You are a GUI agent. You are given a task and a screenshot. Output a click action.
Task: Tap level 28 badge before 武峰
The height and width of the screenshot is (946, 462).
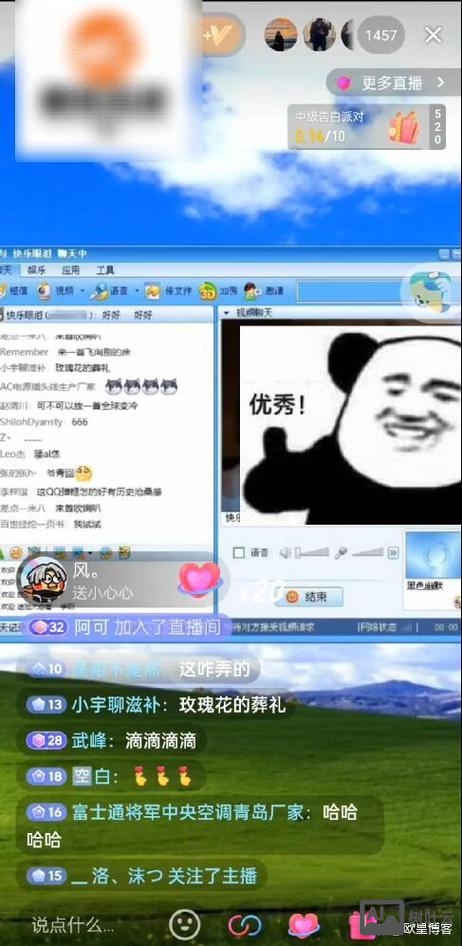pyautogui.click(x=46, y=740)
